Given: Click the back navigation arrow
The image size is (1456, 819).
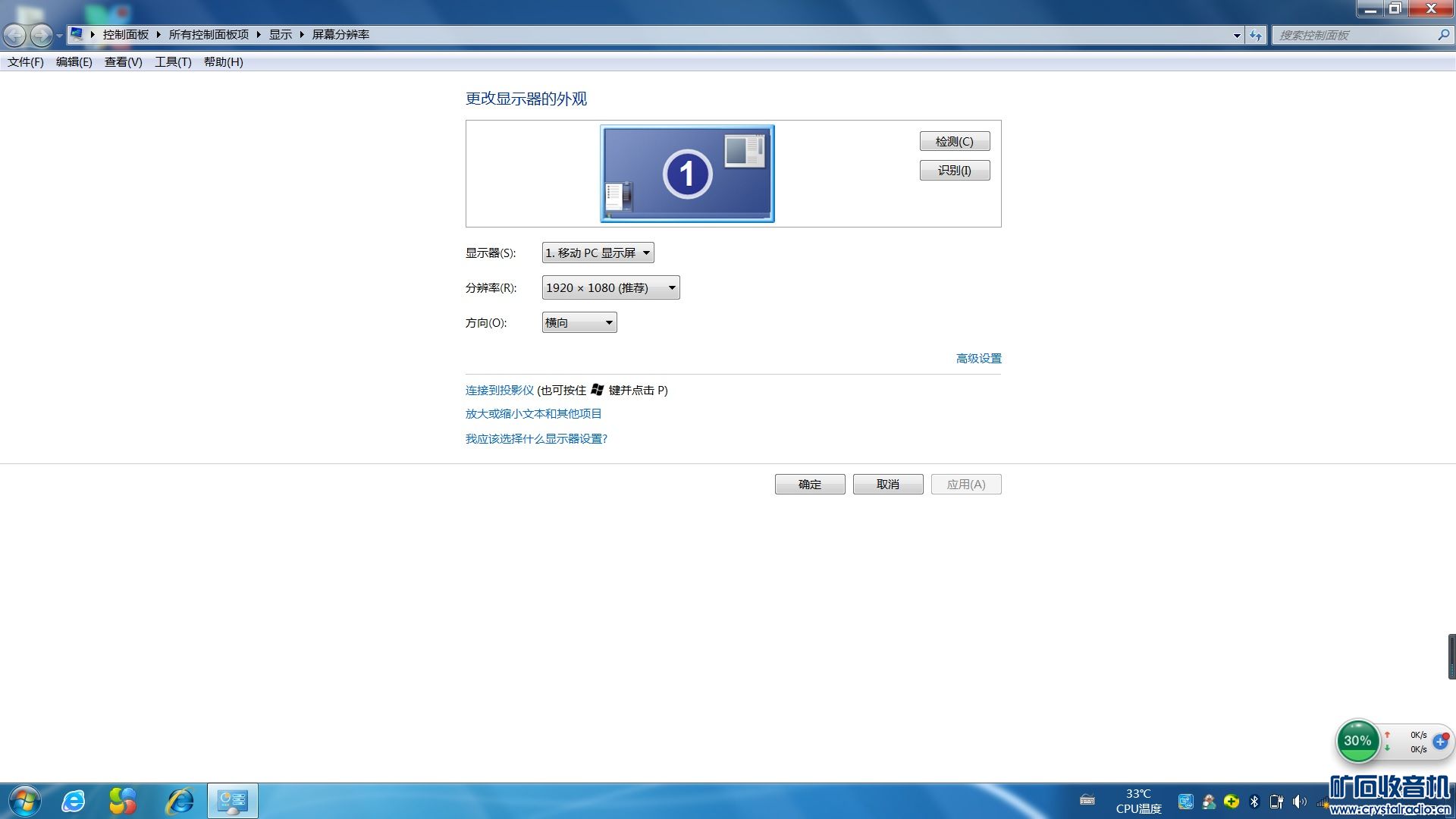Looking at the screenshot, I should point(14,35).
